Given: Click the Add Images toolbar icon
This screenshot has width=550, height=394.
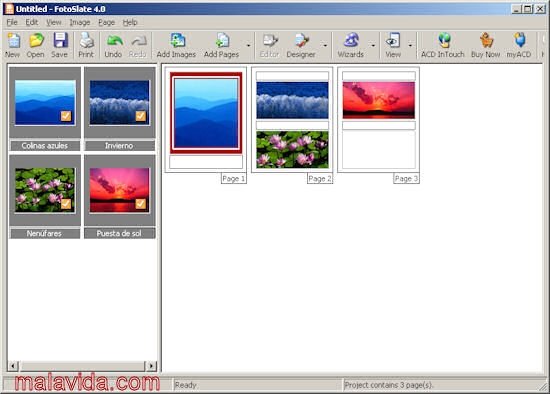Looking at the screenshot, I should [177, 40].
